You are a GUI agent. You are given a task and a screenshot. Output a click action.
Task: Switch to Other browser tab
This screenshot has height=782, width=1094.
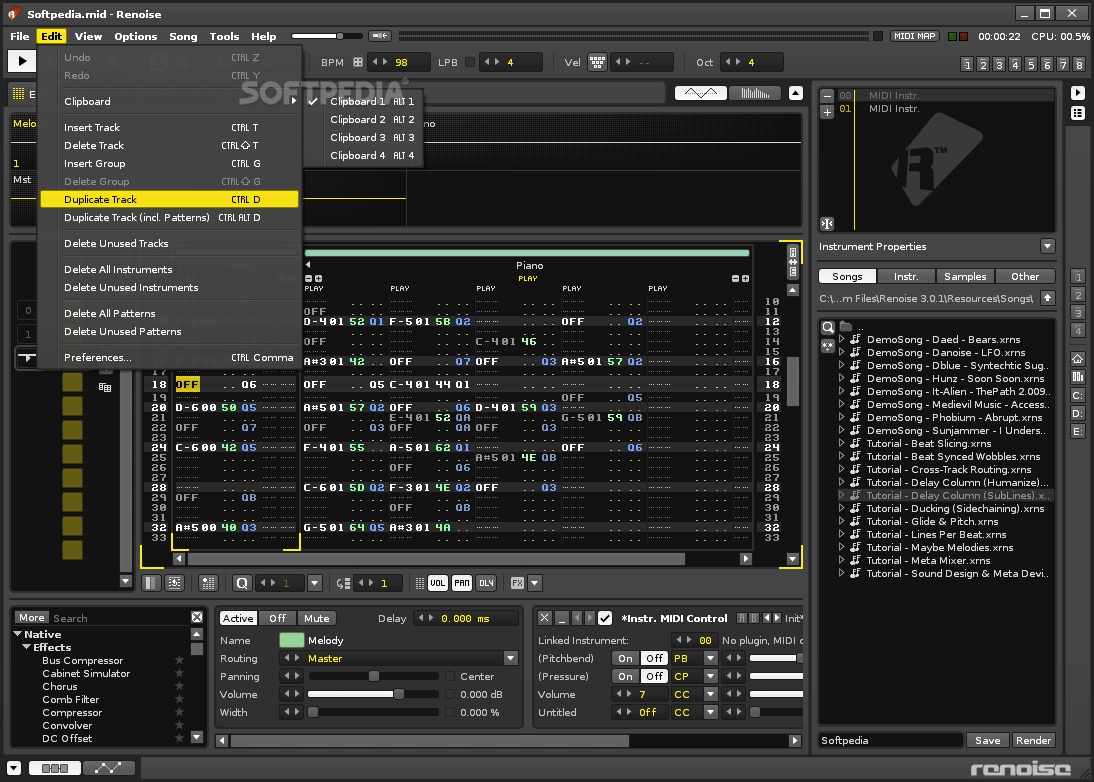[1025, 277]
